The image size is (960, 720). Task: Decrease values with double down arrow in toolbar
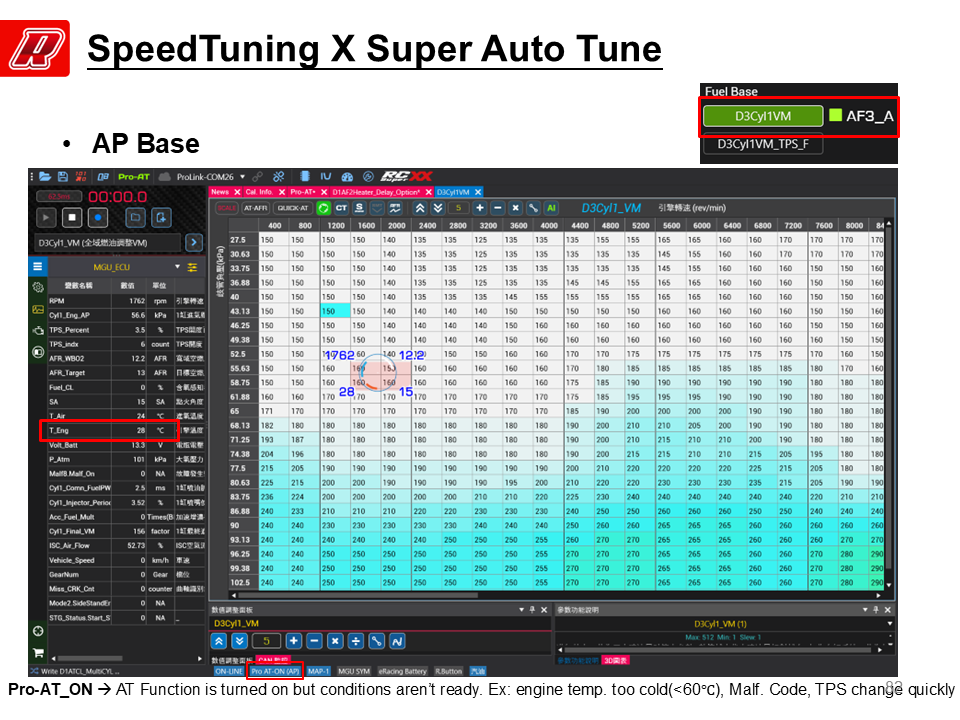[438, 208]
